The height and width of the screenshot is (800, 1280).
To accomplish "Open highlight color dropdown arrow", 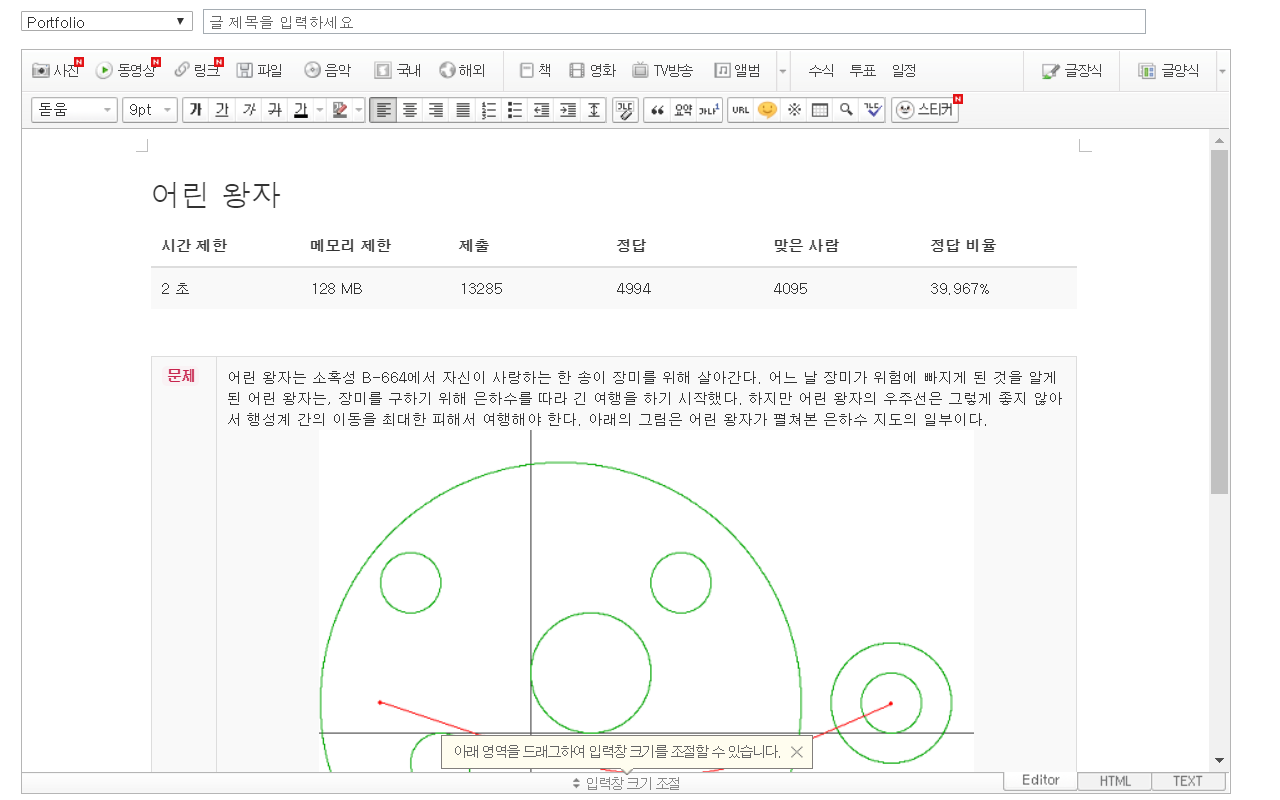I will click(x=359, y=110).
